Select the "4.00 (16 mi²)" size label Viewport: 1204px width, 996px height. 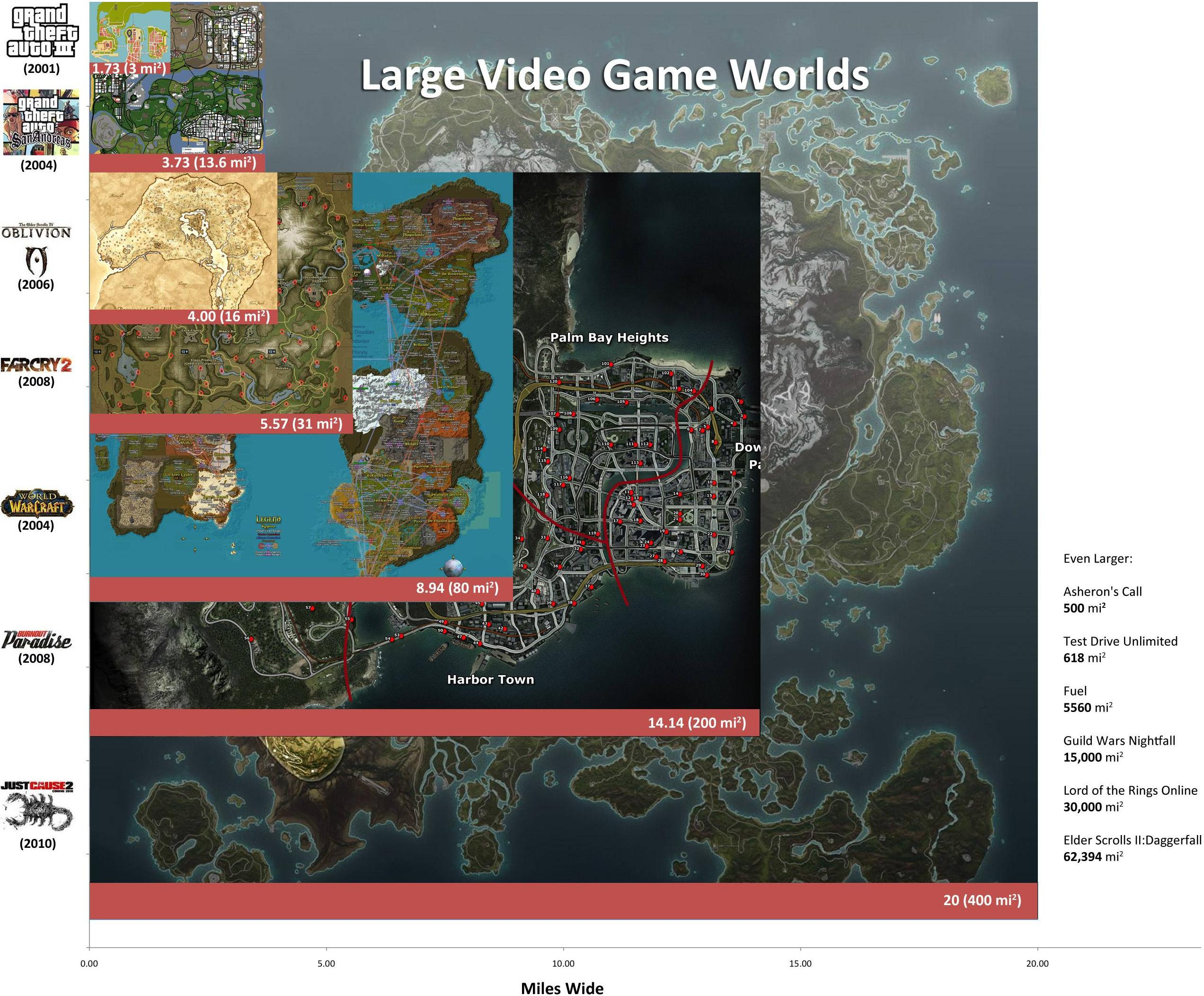[229, 316]
